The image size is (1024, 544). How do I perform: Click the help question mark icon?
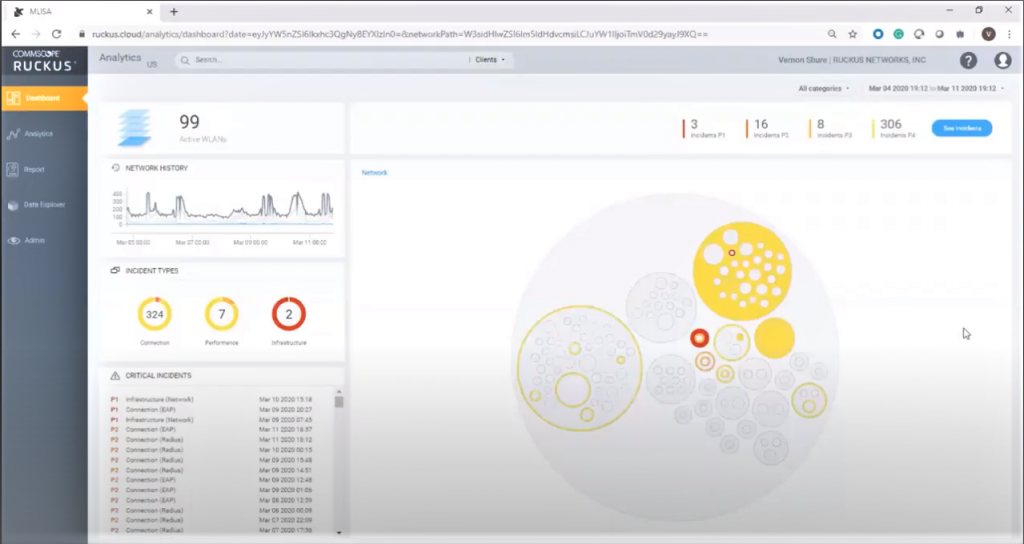(968, 60)
